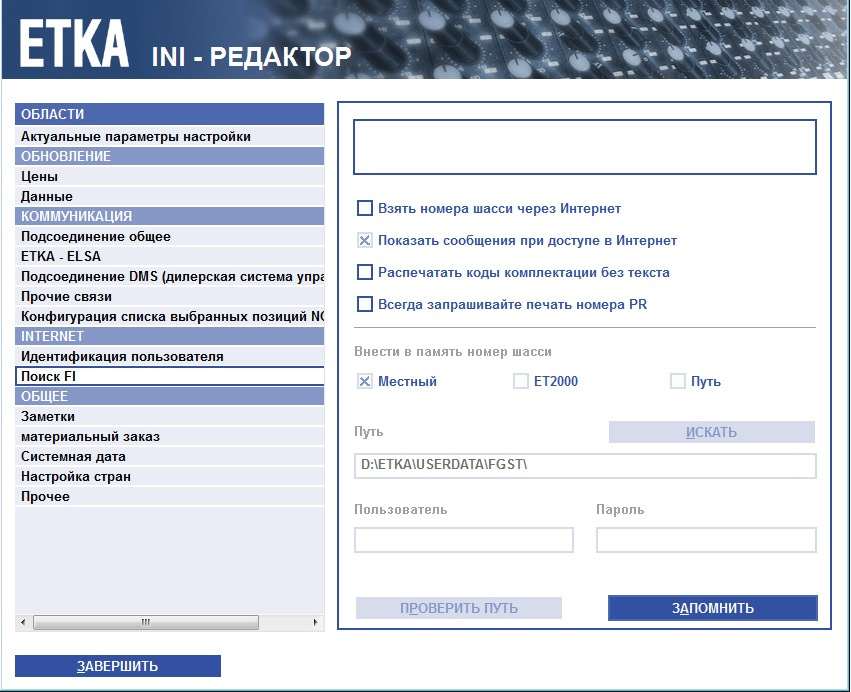The height and width of the screenshot is (692, 851).
Task: Focus the 'Пользователь' input field
Action: (464, 540)
